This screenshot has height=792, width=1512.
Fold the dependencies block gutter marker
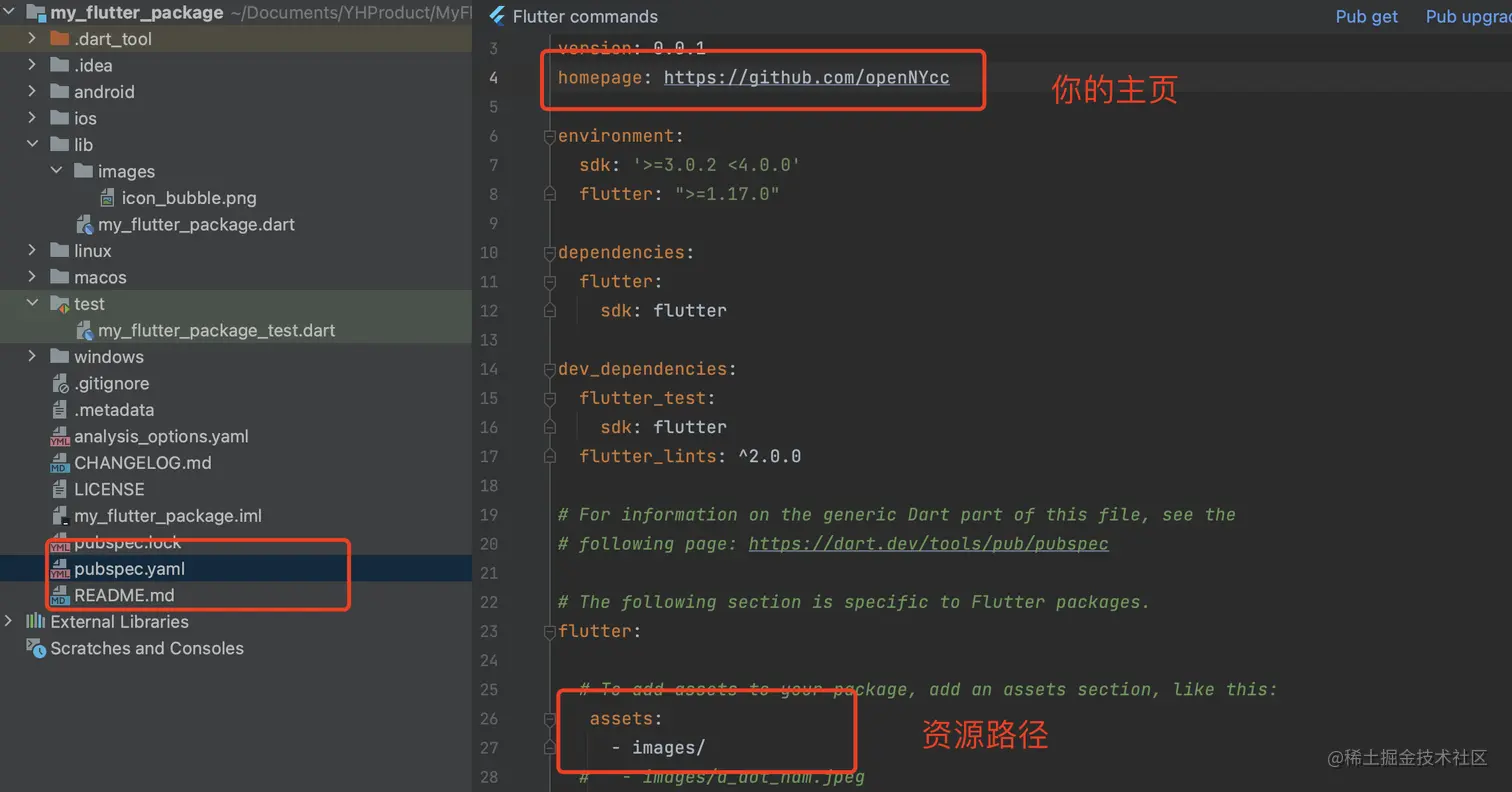549,252
